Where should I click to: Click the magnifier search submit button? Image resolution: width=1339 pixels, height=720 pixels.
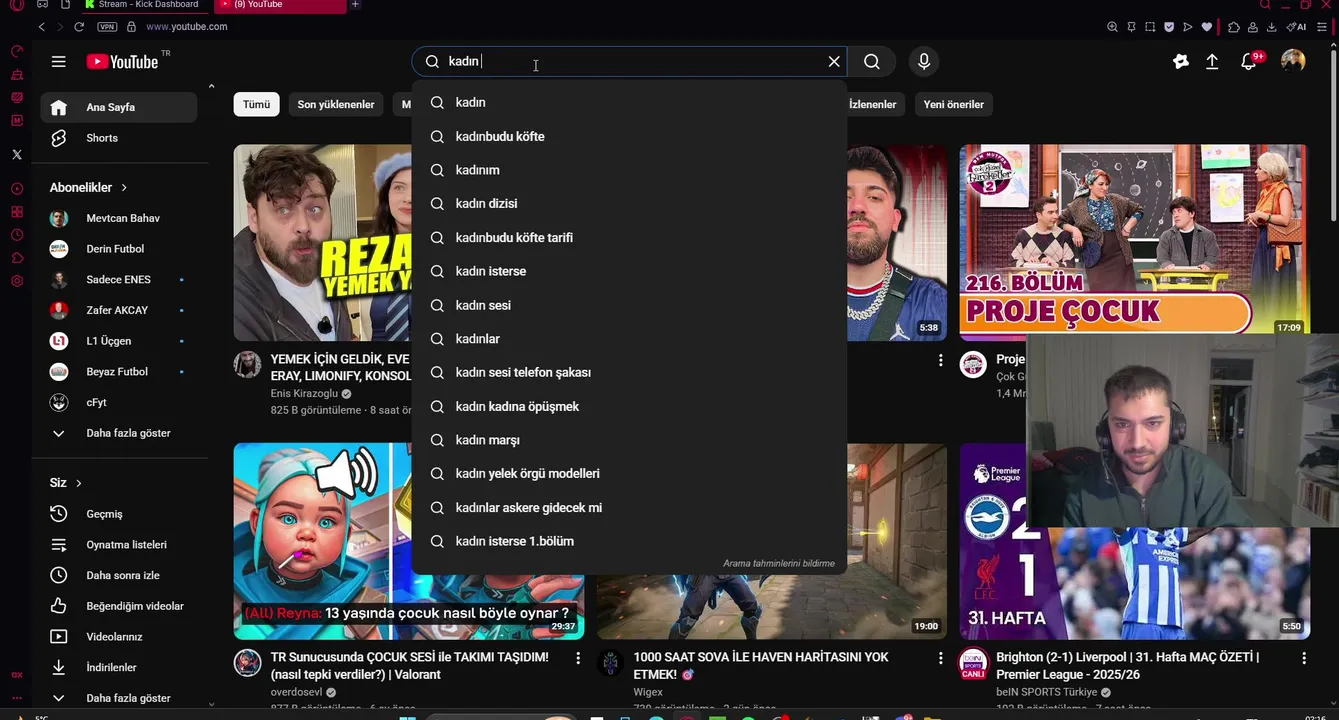872,62
